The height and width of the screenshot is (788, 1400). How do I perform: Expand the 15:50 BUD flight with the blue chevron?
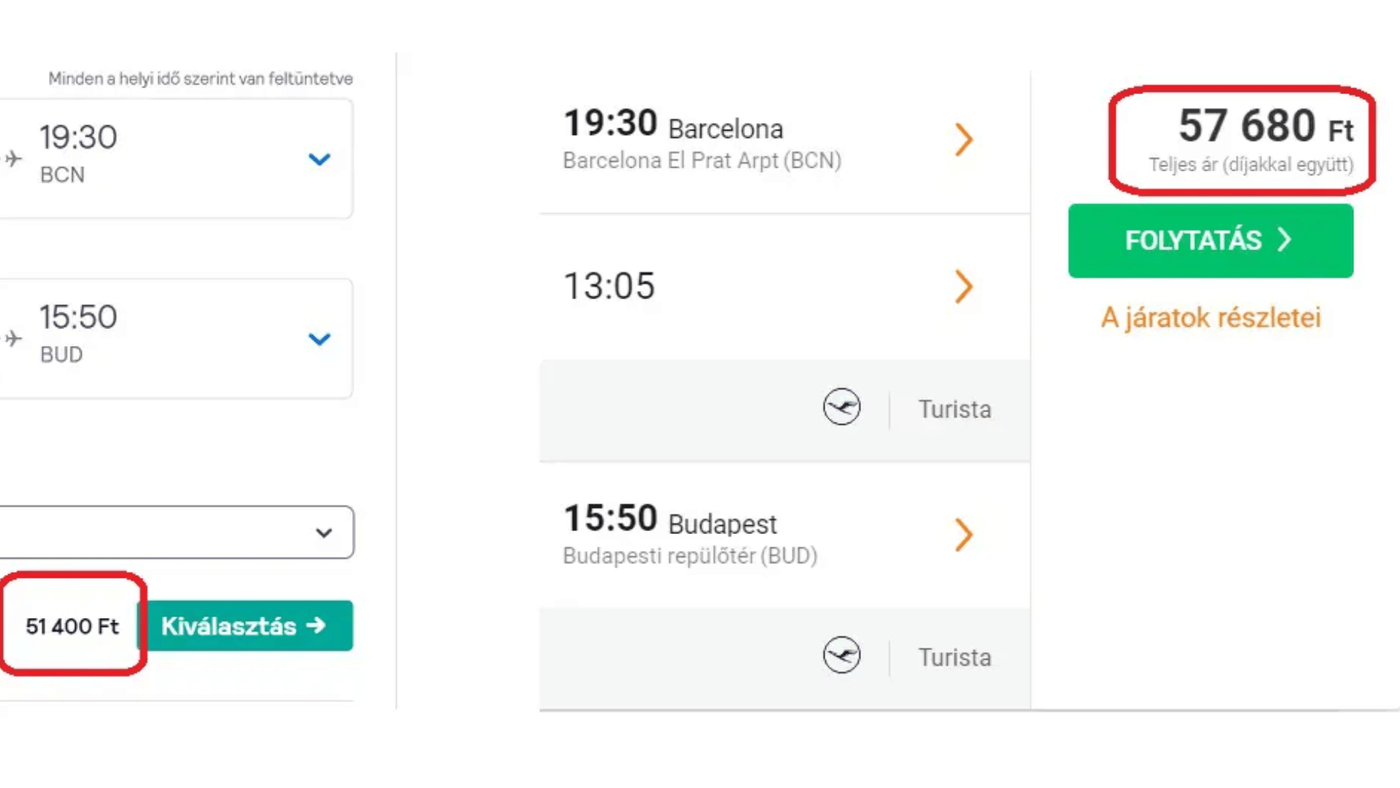(x=319, y=339)
